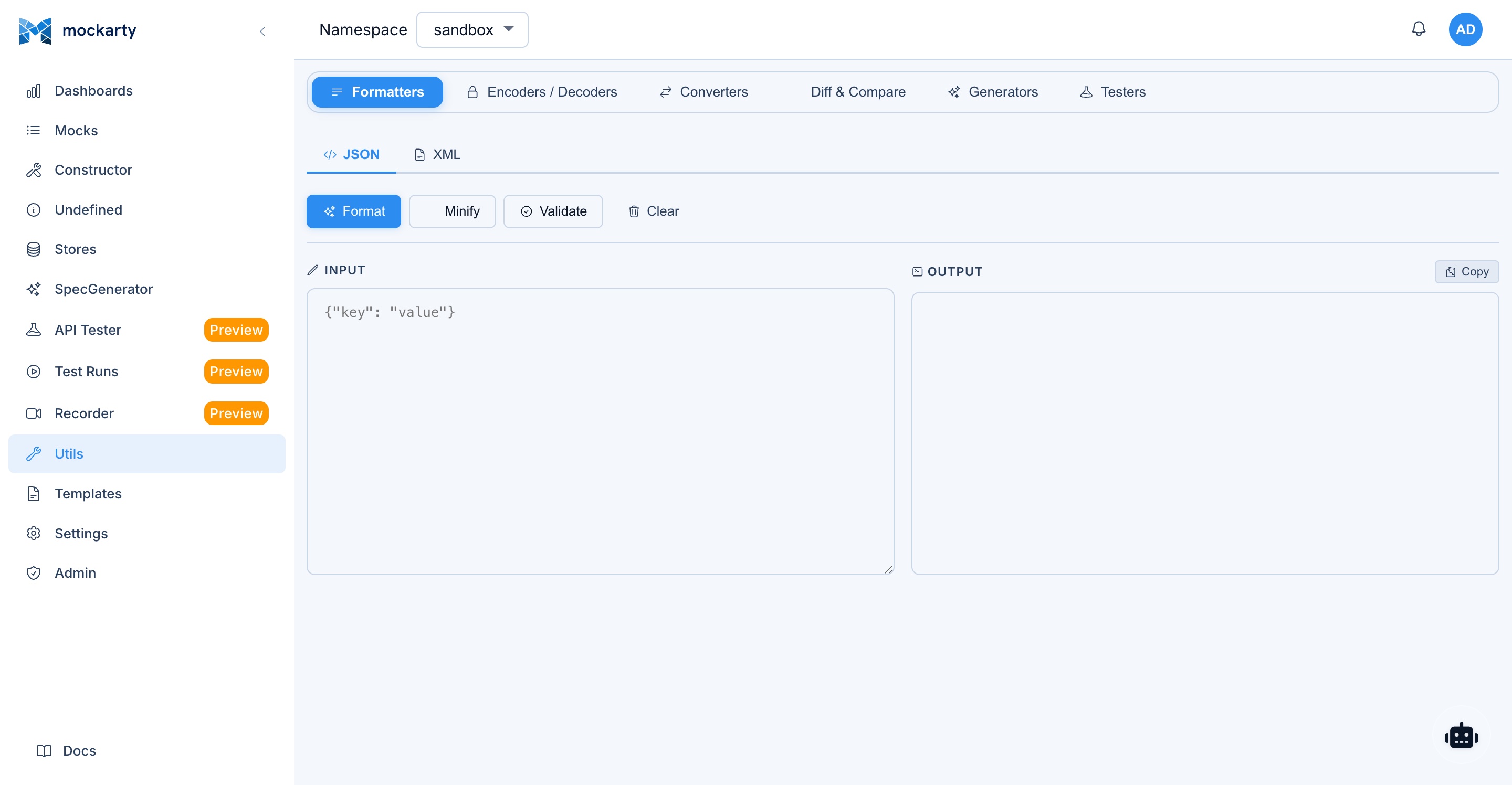Viewport: 1512px width, 785px height.
Task: Click the Stores database icon
Action: (x=34, y=249)
